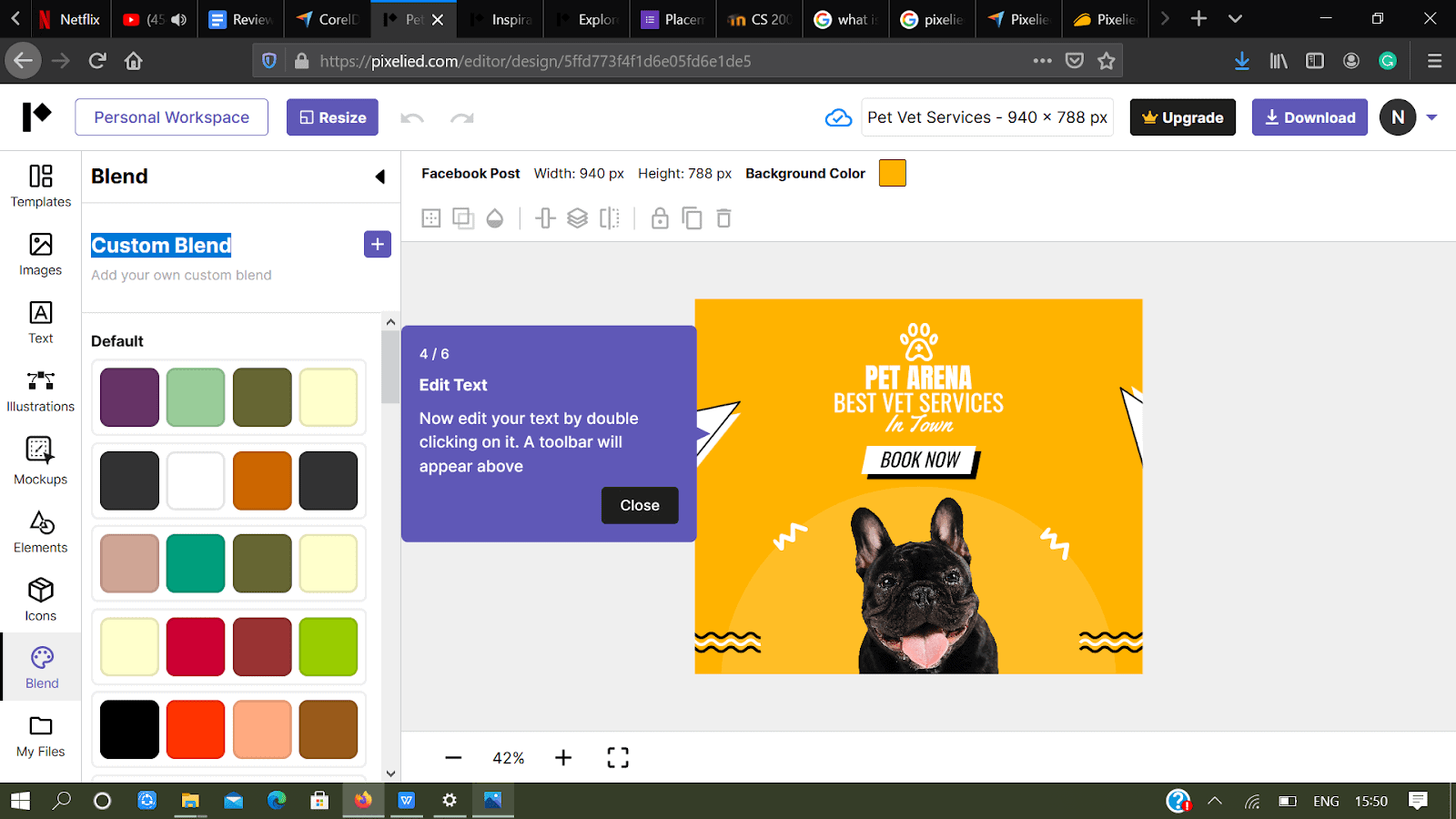Bookmark this page with star icon

[1107, 61]
